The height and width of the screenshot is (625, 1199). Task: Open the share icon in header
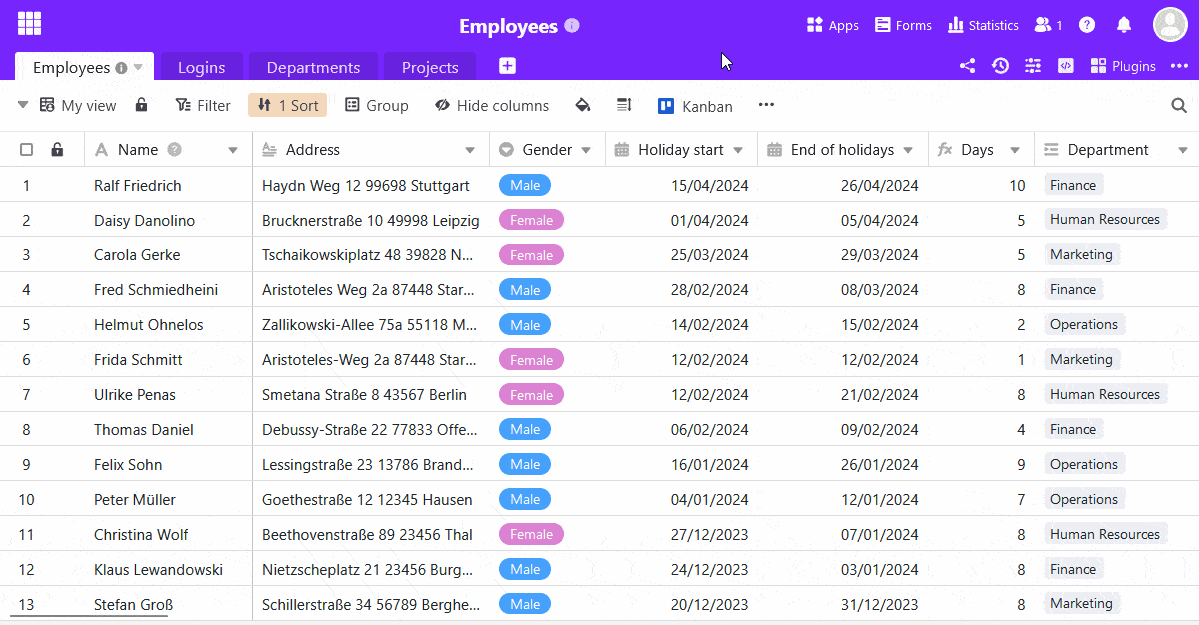coord(967,66)
